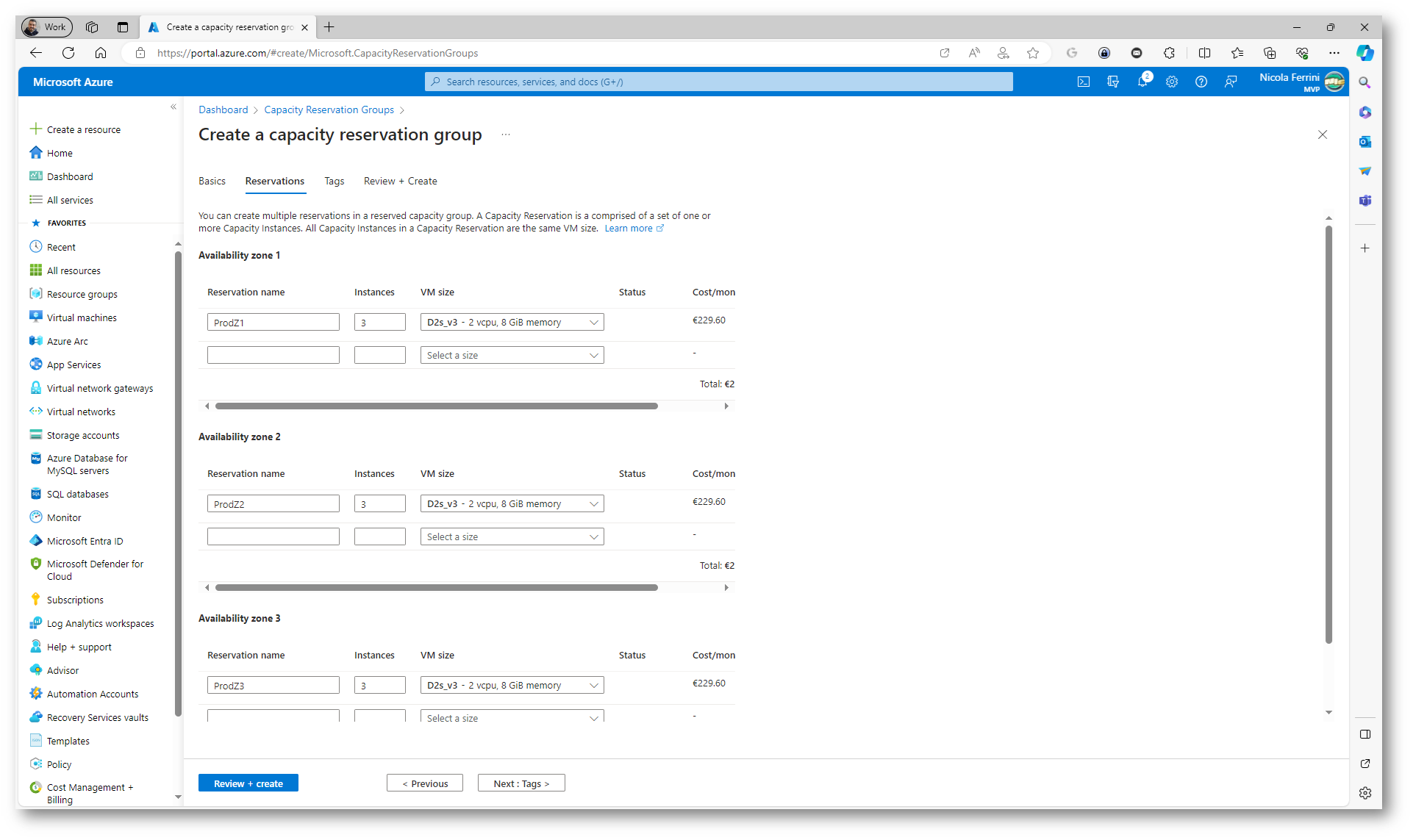1413x840 pixels.
Task: Open the Directories and subscriptions filter icon
Action: coord(1113,82)
